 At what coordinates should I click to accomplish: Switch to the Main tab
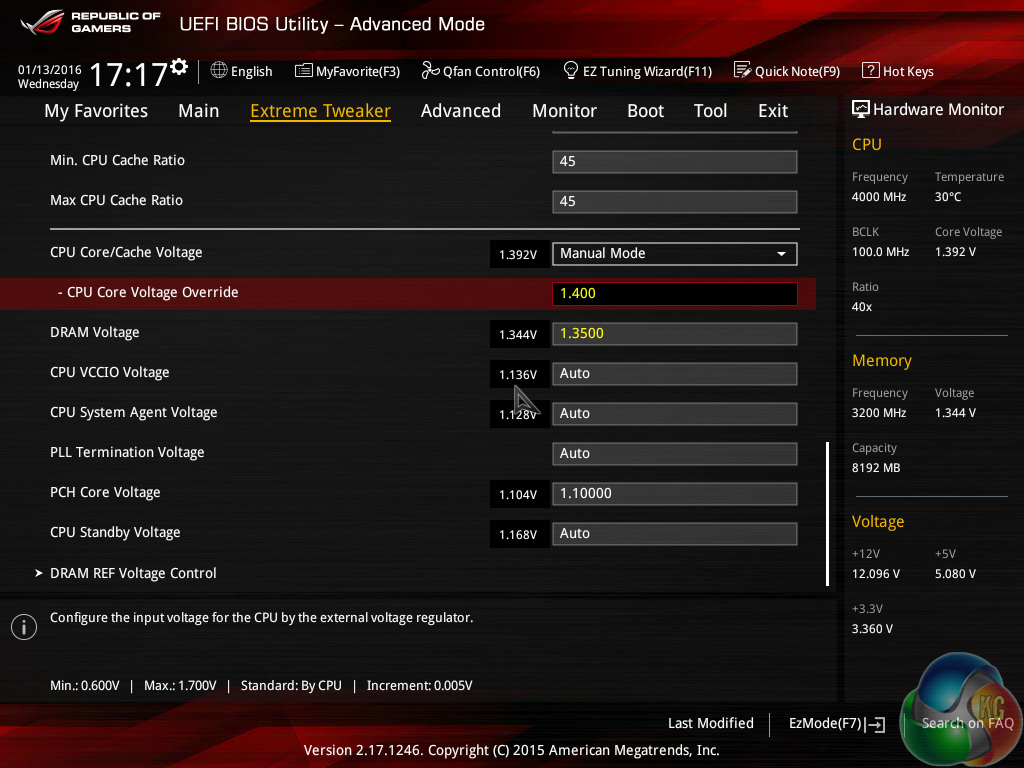pyautogui.click(x=199, y=111)
